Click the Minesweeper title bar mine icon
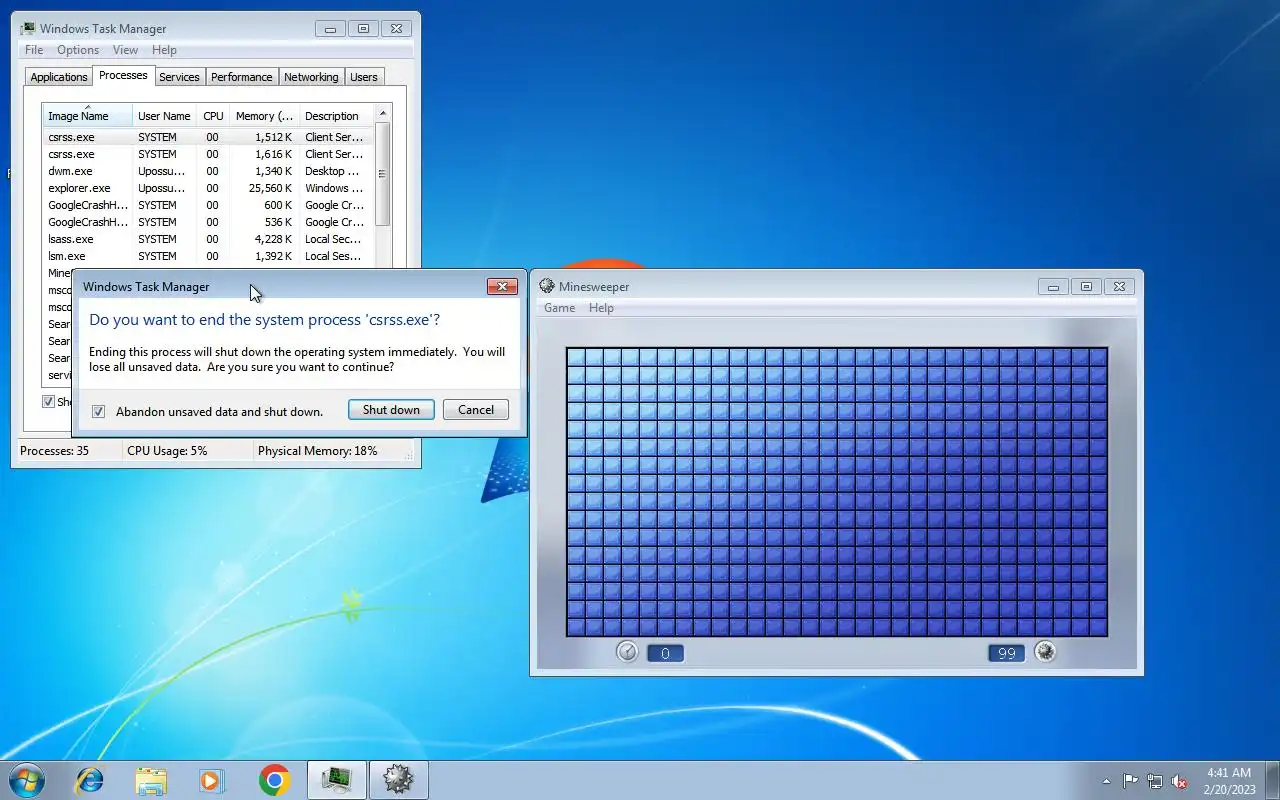The height and width of the screenshot is (800, 1280). (x=547, y=286)
